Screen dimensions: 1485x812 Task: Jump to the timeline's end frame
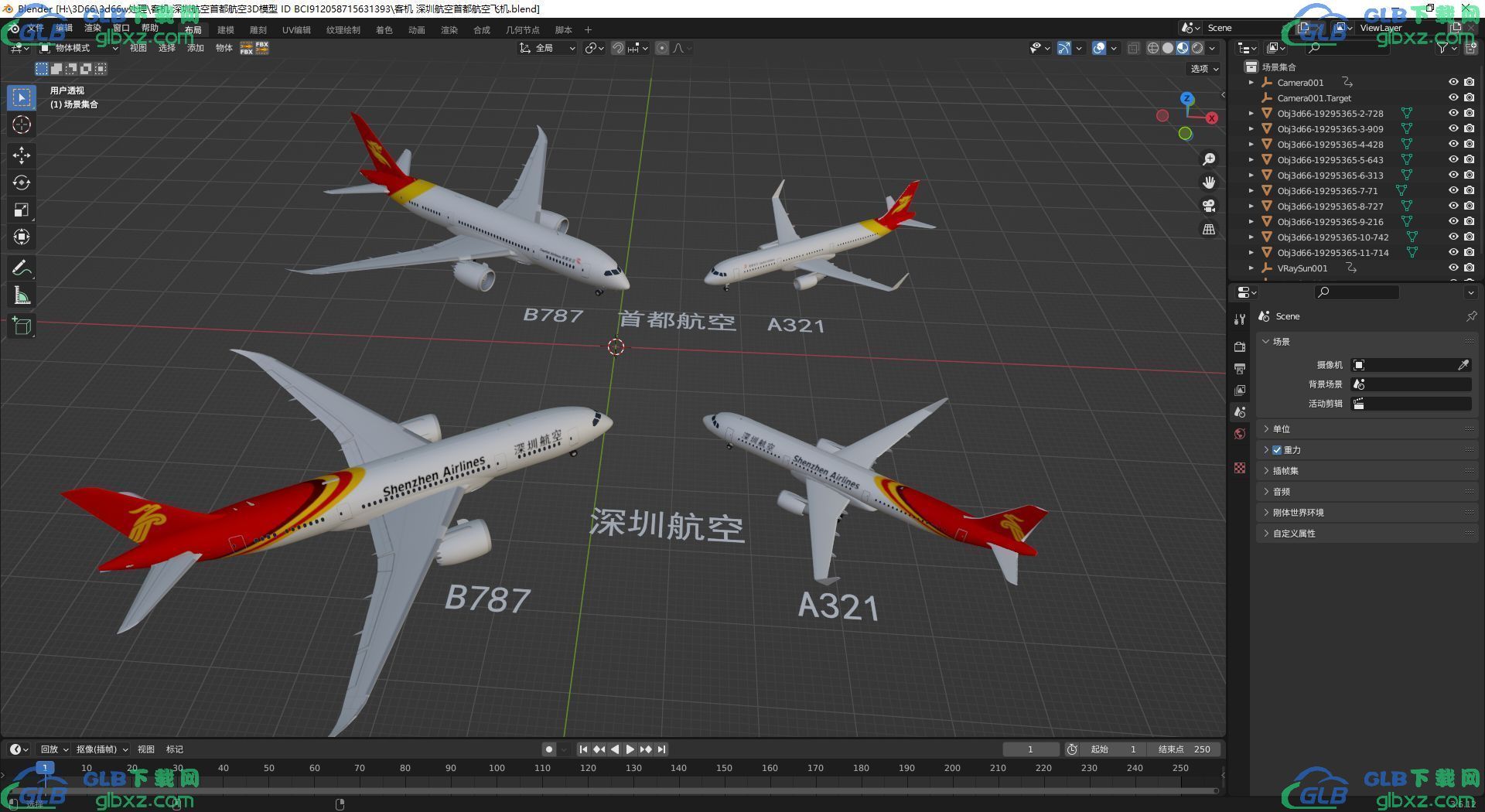point(661,749)
